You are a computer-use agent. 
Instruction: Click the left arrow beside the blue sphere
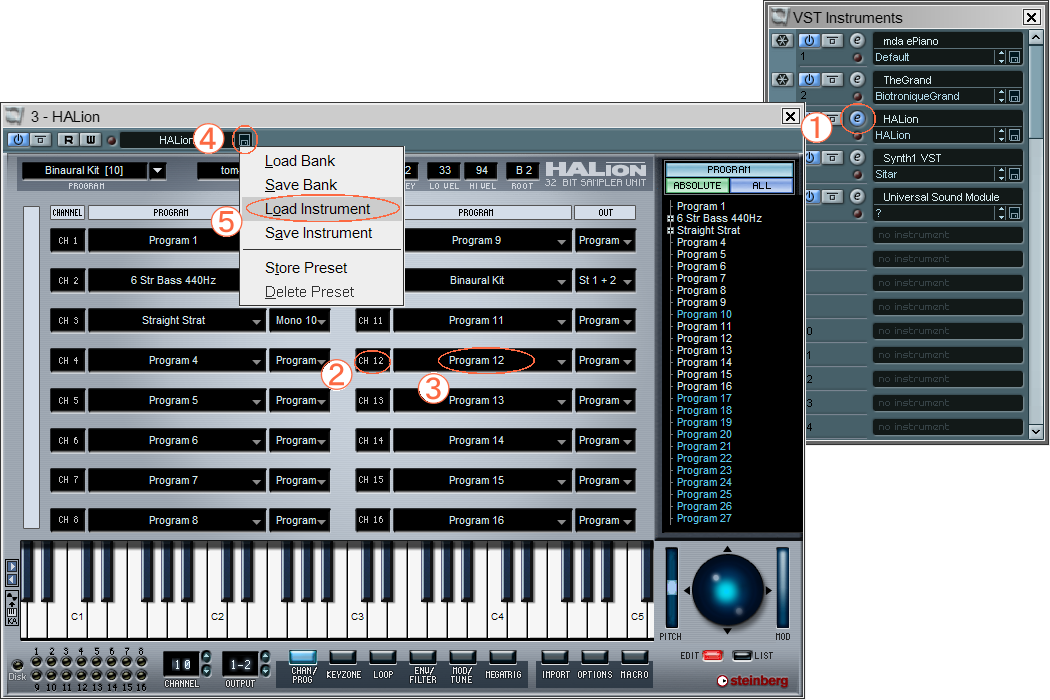[686, 590]
